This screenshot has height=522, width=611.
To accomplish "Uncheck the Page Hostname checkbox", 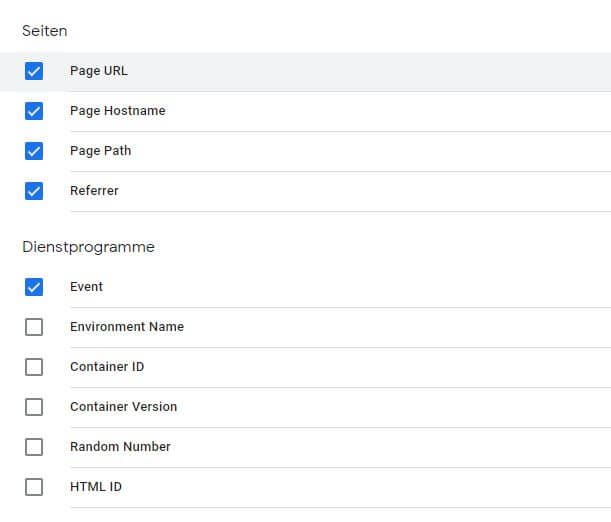I will [34, 111].
